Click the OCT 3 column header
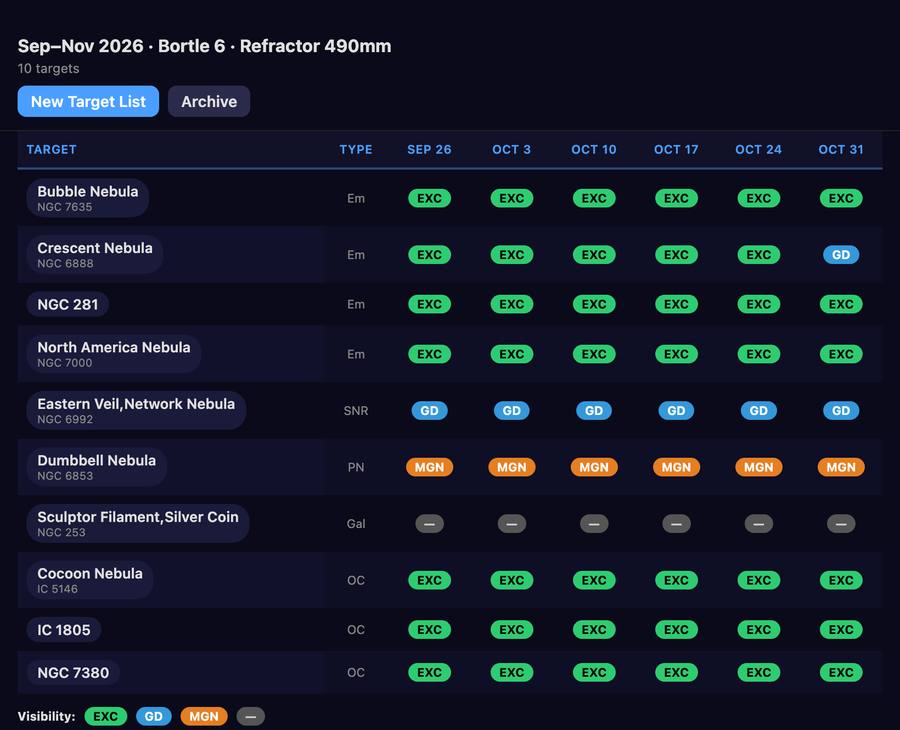This screenshot has height=730, width=900. click(x=511, y=150)
